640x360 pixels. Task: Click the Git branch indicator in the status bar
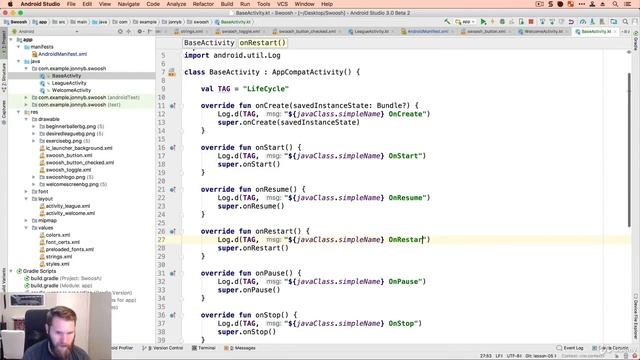tap(540, 356)
